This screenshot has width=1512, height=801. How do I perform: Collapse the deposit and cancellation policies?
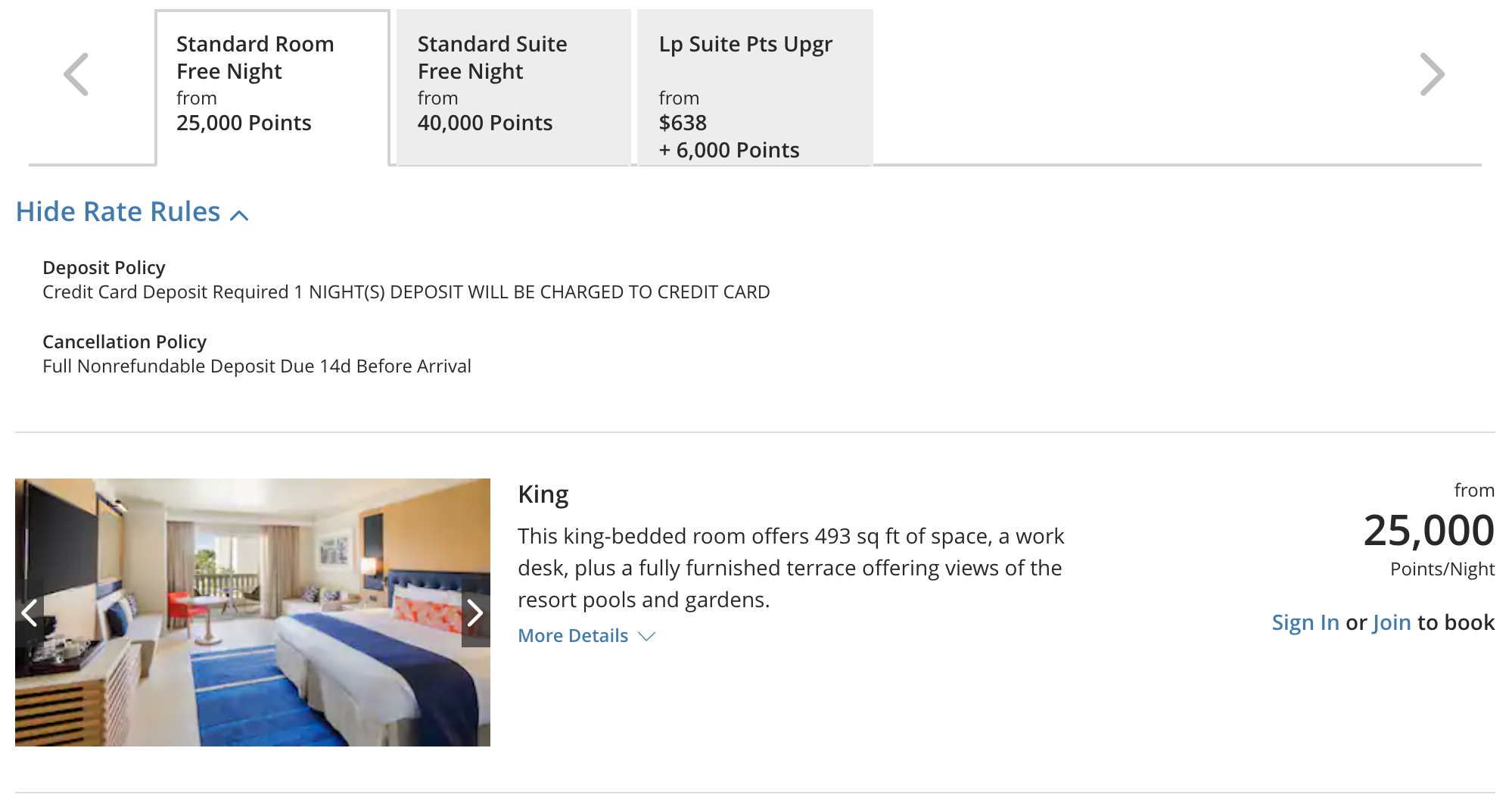[x=132, y=212]
